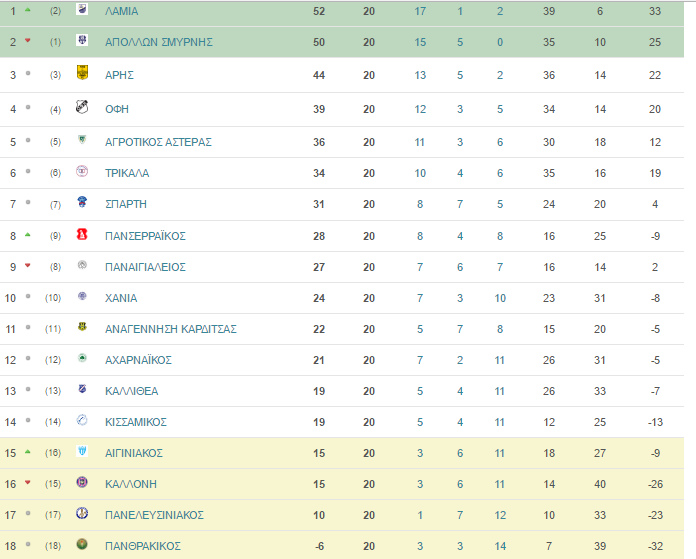Click the ΚΑΛΛΟΝΗ purple round crest
The image size is (696, 559).
pos(82,482)
